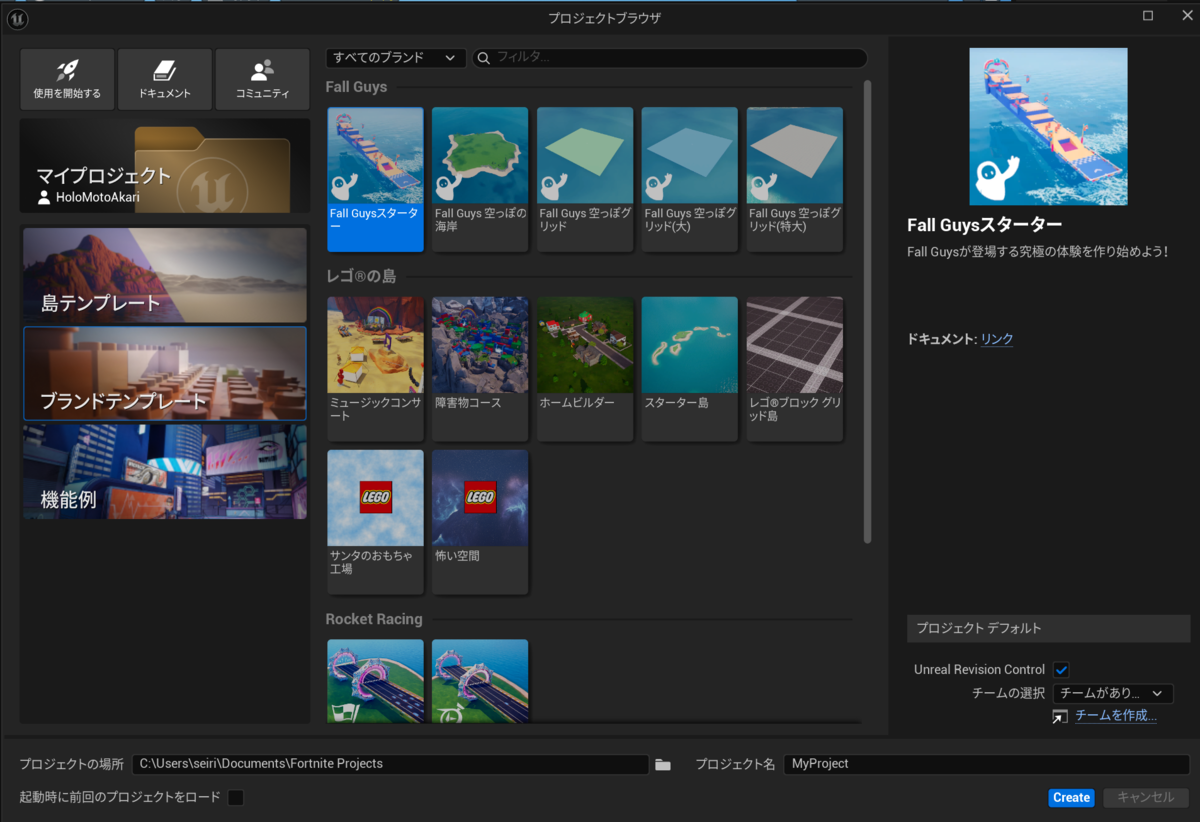Image resolution: width=1200 pixels, height=822 pixels.
Task: Select the Fall Guys 空っぽグリッド template
Action: point(585,179)
